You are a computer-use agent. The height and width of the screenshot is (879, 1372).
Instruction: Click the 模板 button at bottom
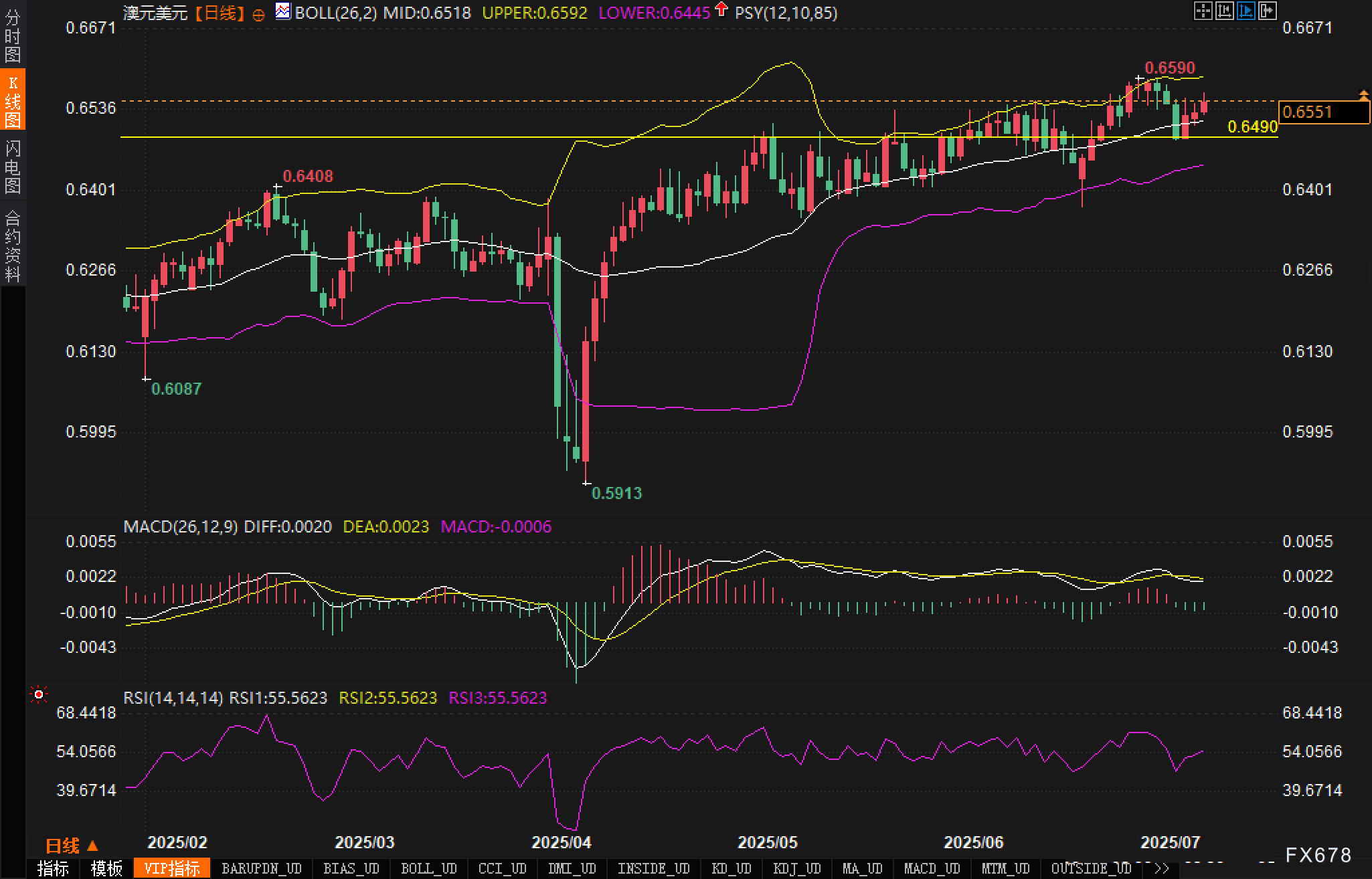click(x=106, y=868)
